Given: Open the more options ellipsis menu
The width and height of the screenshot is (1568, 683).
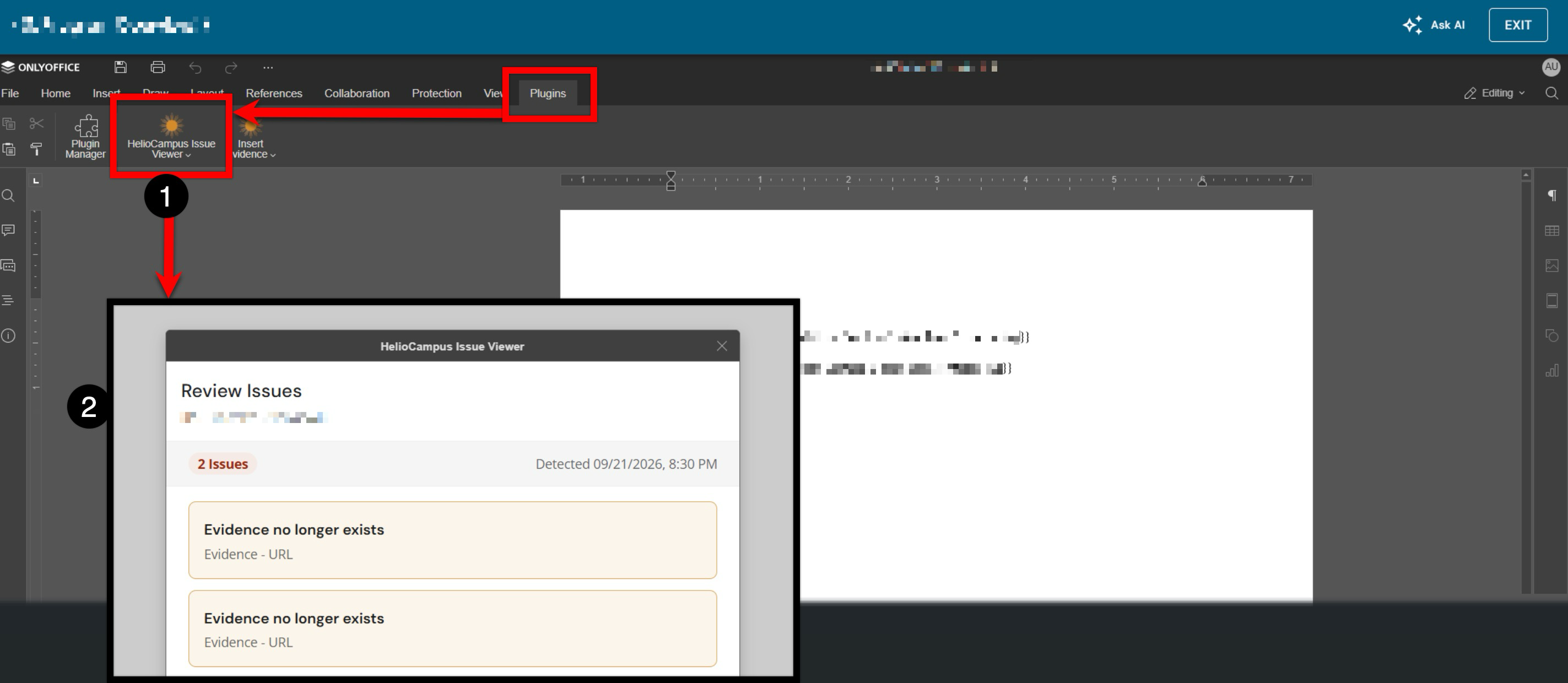Looking at the screenshot, I should [x=268, y=67].
